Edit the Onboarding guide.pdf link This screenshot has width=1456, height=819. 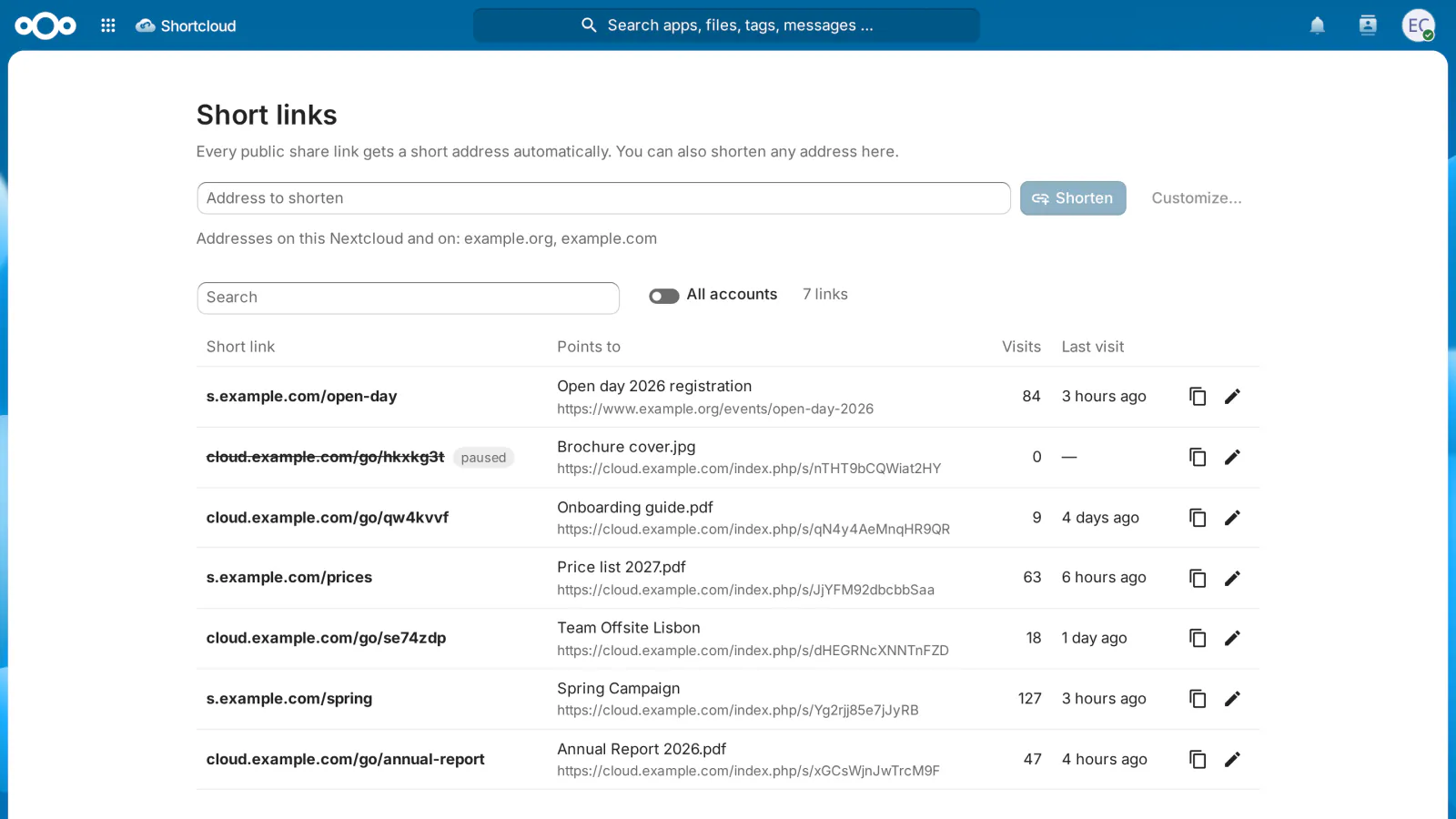point(1232,518)
